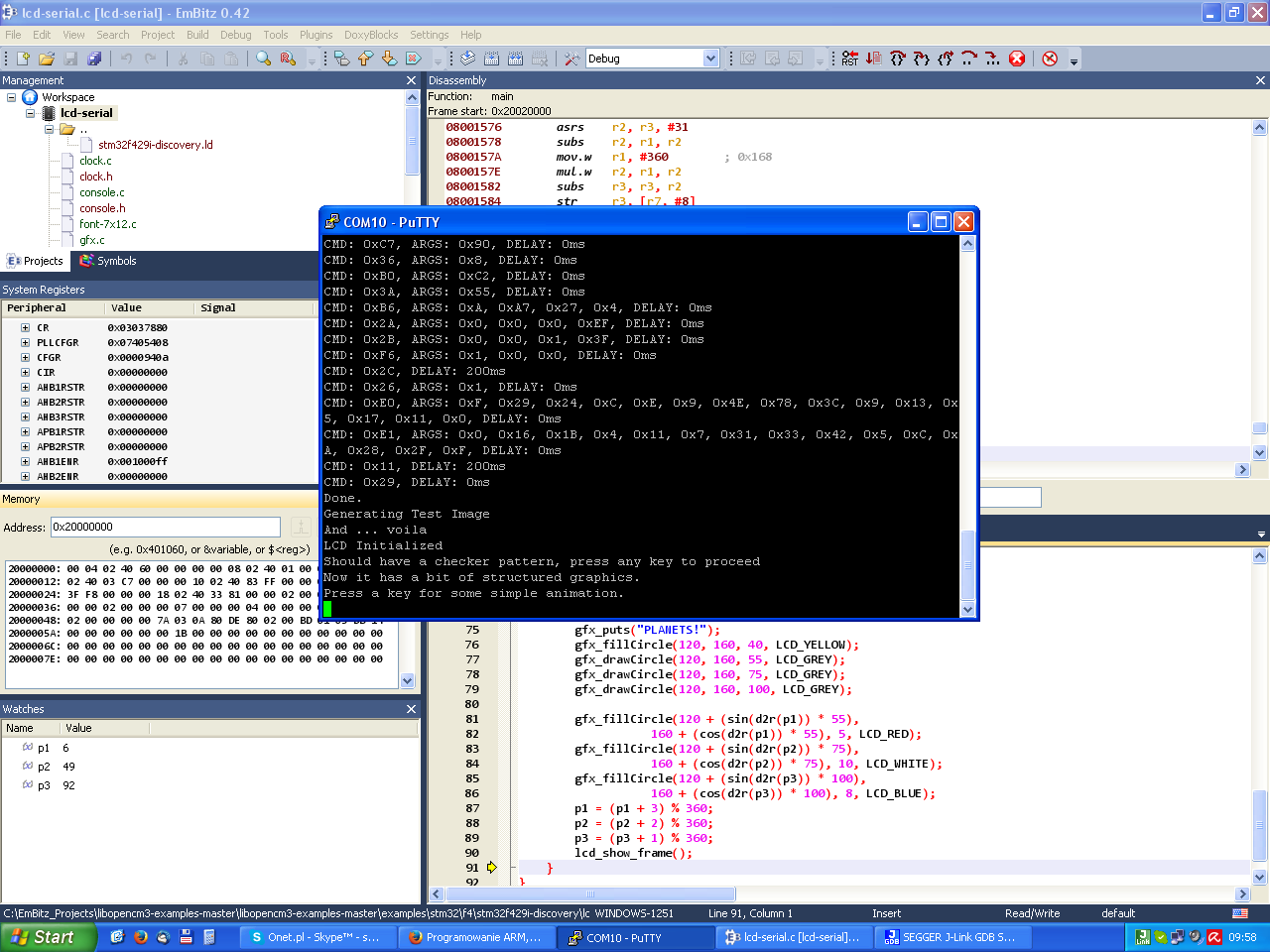The height and width of the screenshot is (952, 1270).
Task: Click the Replace icon in toolbar
Action: (x=288, y=59)
